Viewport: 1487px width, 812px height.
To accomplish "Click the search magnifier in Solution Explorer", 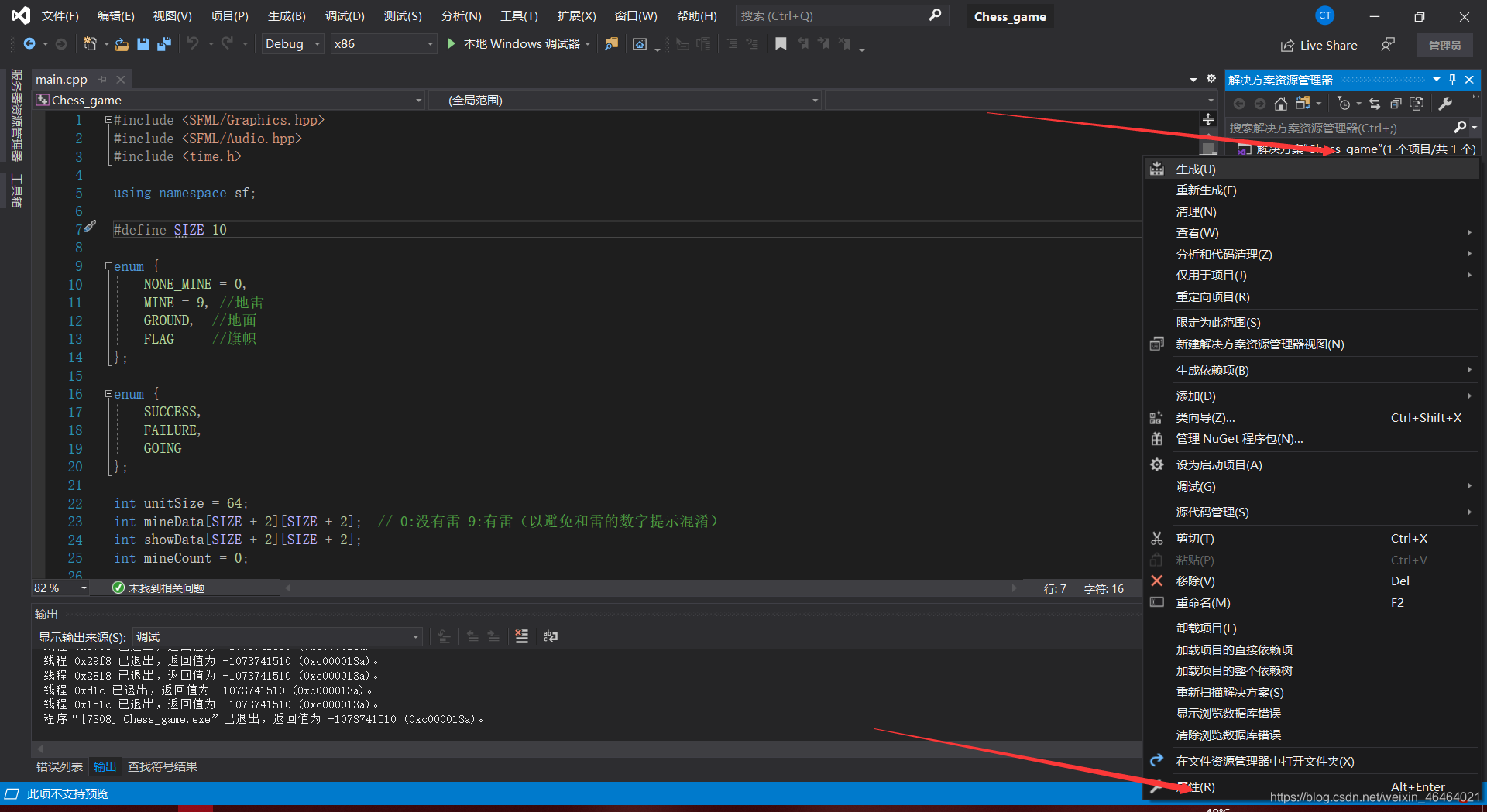I will click(1460, 127).
